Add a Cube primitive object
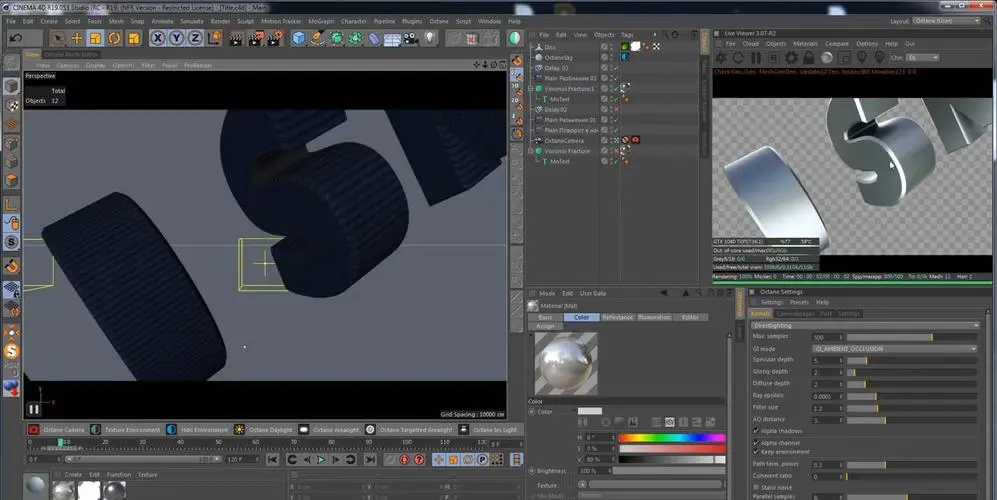This screenshot has height=500, width=997. pos(299,38)
